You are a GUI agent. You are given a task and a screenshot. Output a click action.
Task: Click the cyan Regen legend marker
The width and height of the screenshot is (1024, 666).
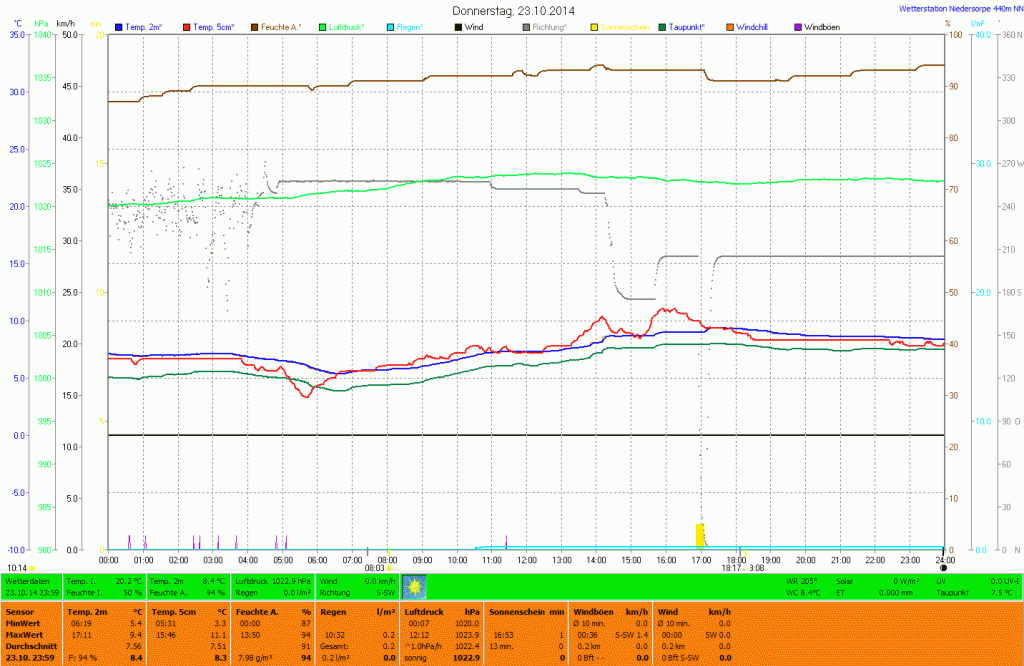point(390,26)
